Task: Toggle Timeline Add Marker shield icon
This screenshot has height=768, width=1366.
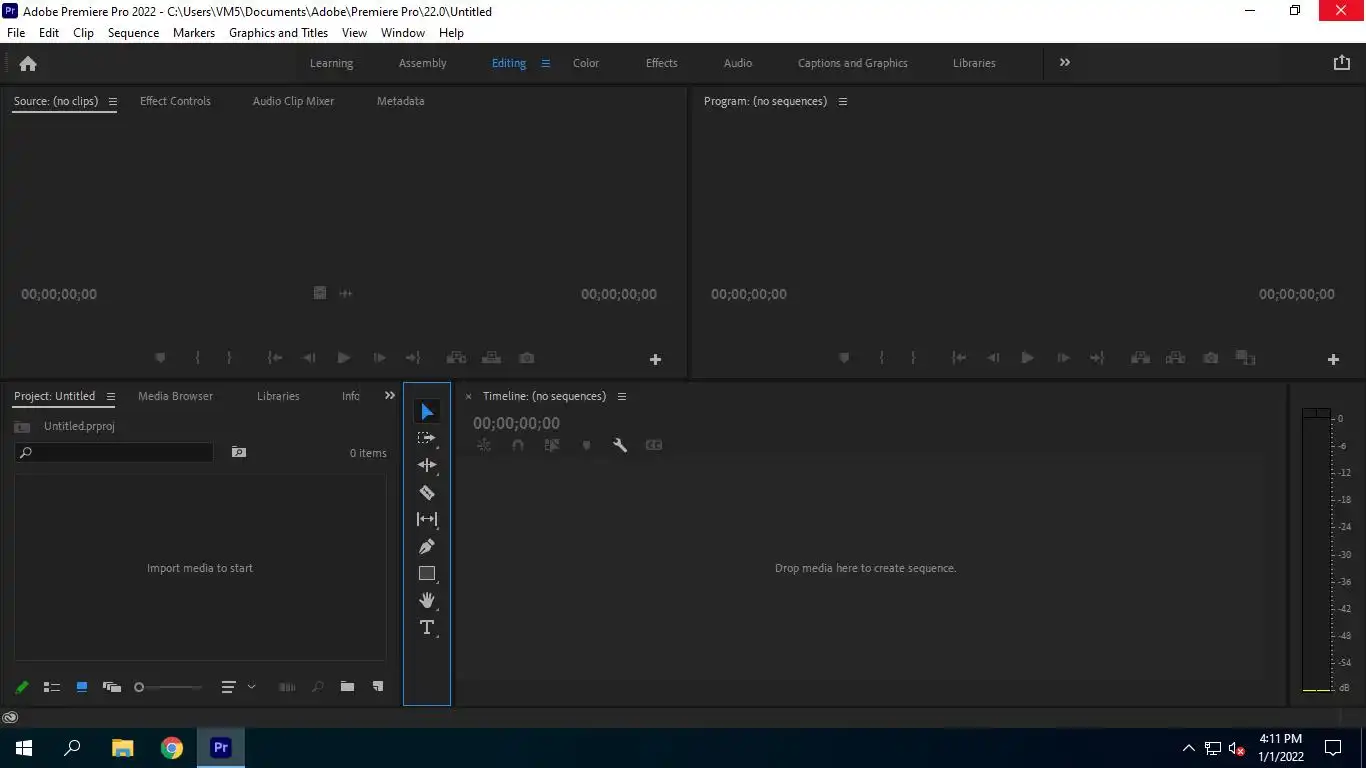Action: tap(587, 445)
